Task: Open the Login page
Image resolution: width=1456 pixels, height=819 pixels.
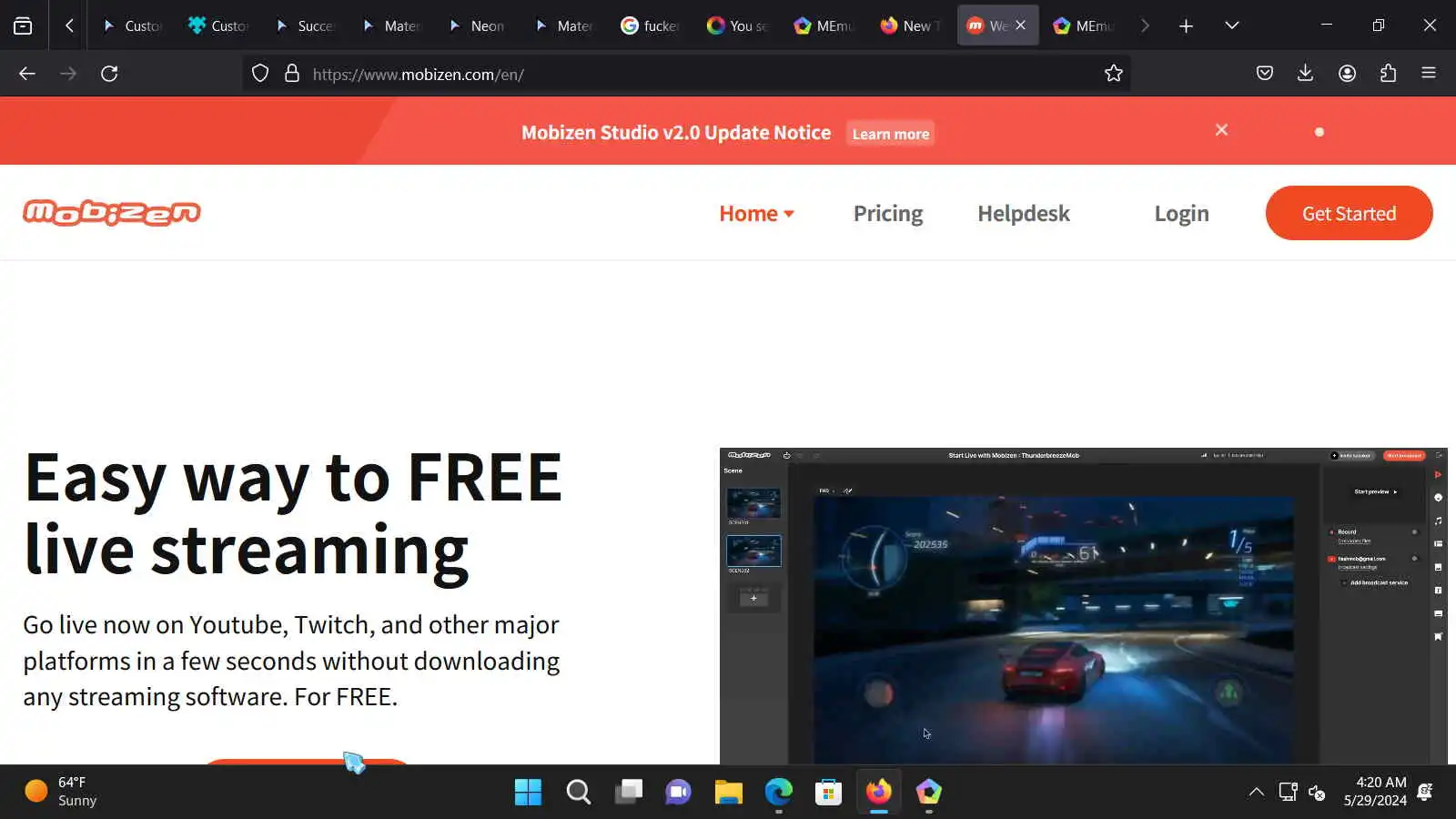Action: (x=1181, y=214)
